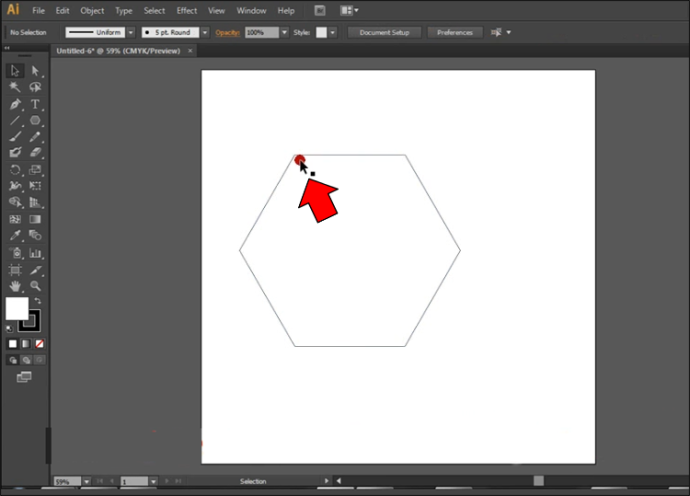This screenshot has width=690, height=496.
Task: Activate the Type tool
Action: [x=35, y=104]
